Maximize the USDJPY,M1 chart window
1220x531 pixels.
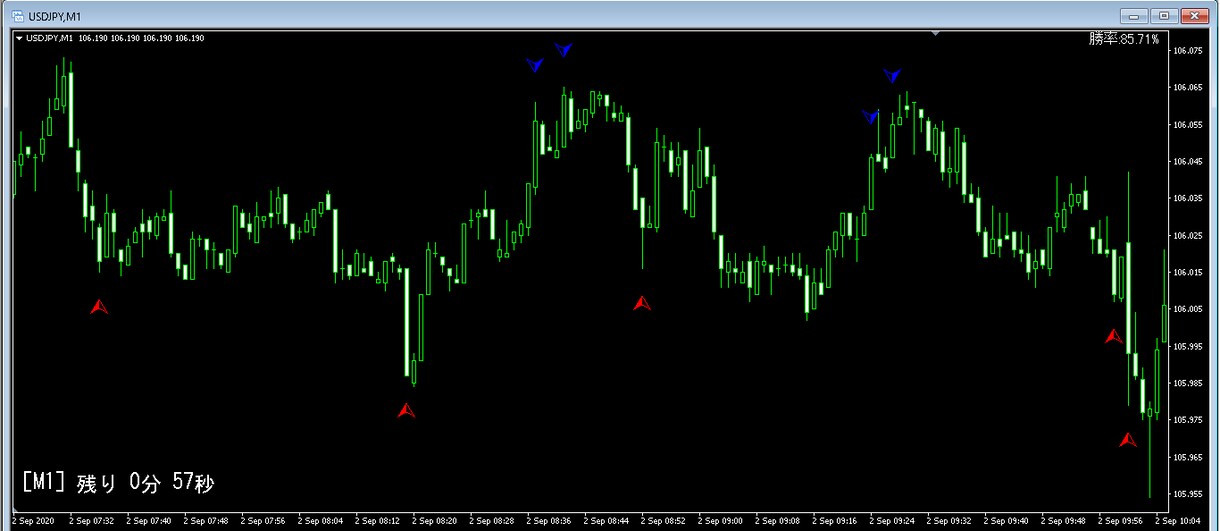click(1164, 15)
